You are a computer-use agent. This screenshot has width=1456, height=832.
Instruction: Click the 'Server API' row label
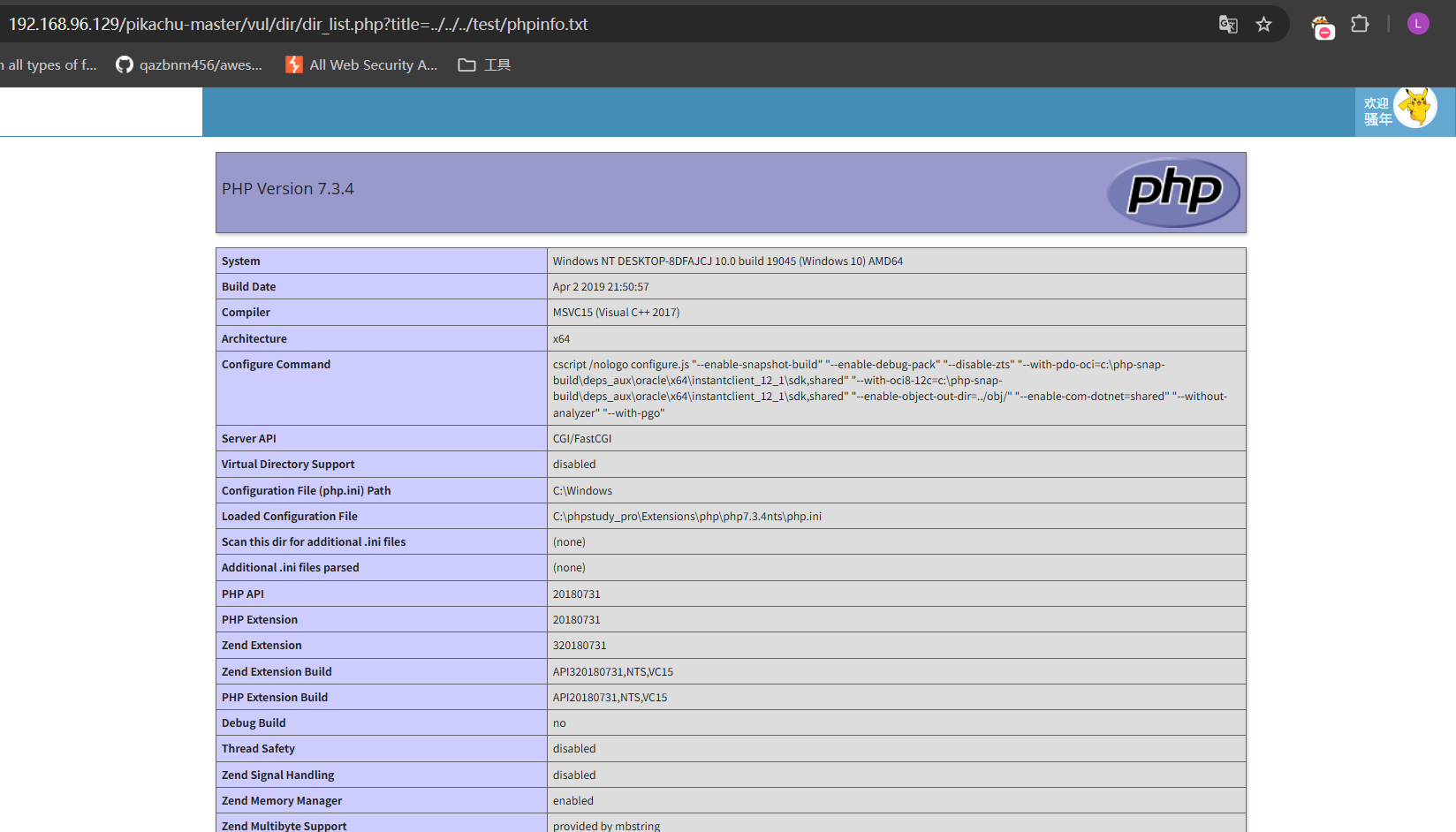pos(249,439)
